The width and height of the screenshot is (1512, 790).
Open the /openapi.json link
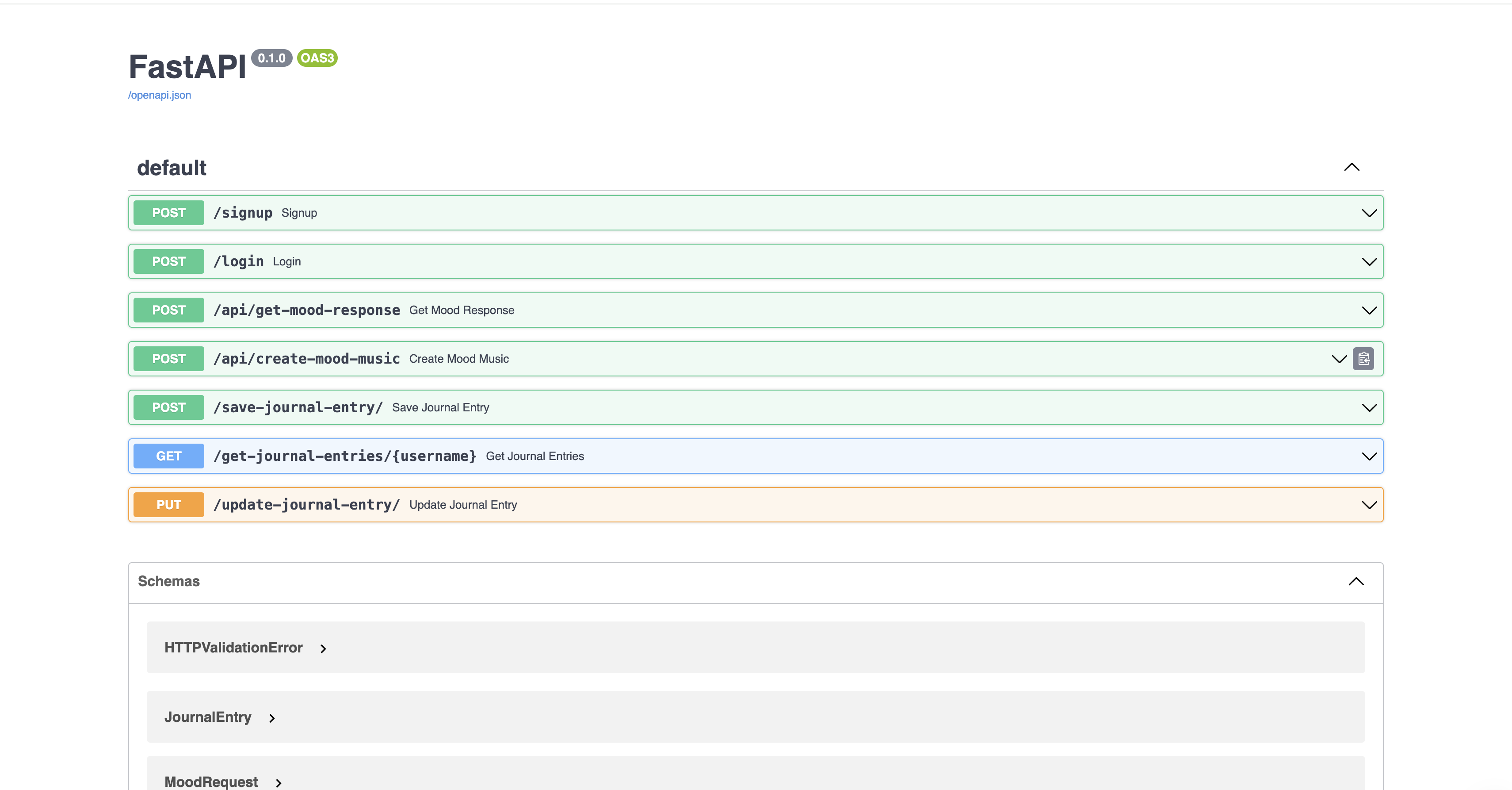160,95
